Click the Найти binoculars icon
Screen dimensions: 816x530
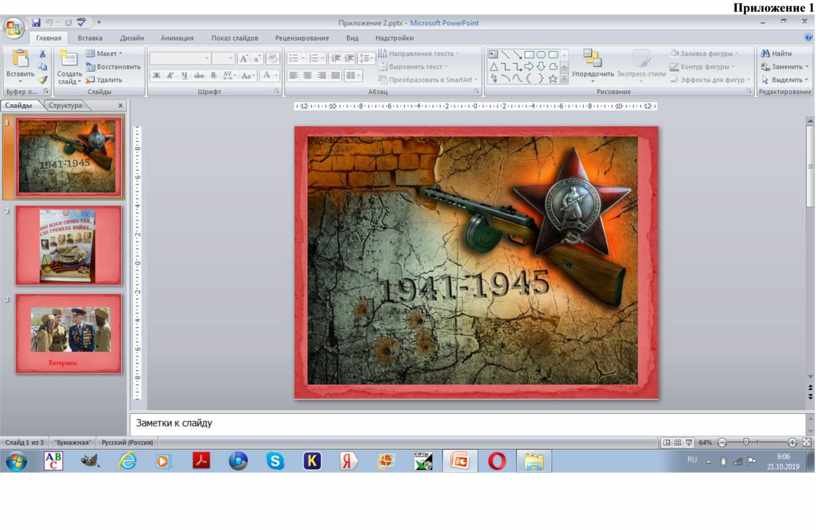(765, 54)
